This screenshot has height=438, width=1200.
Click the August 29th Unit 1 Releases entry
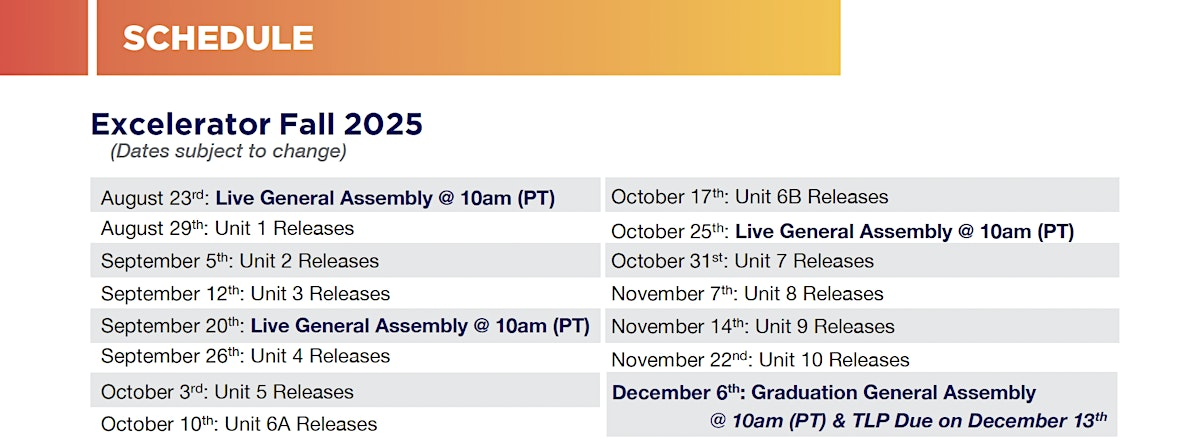(x=227, y=229)
